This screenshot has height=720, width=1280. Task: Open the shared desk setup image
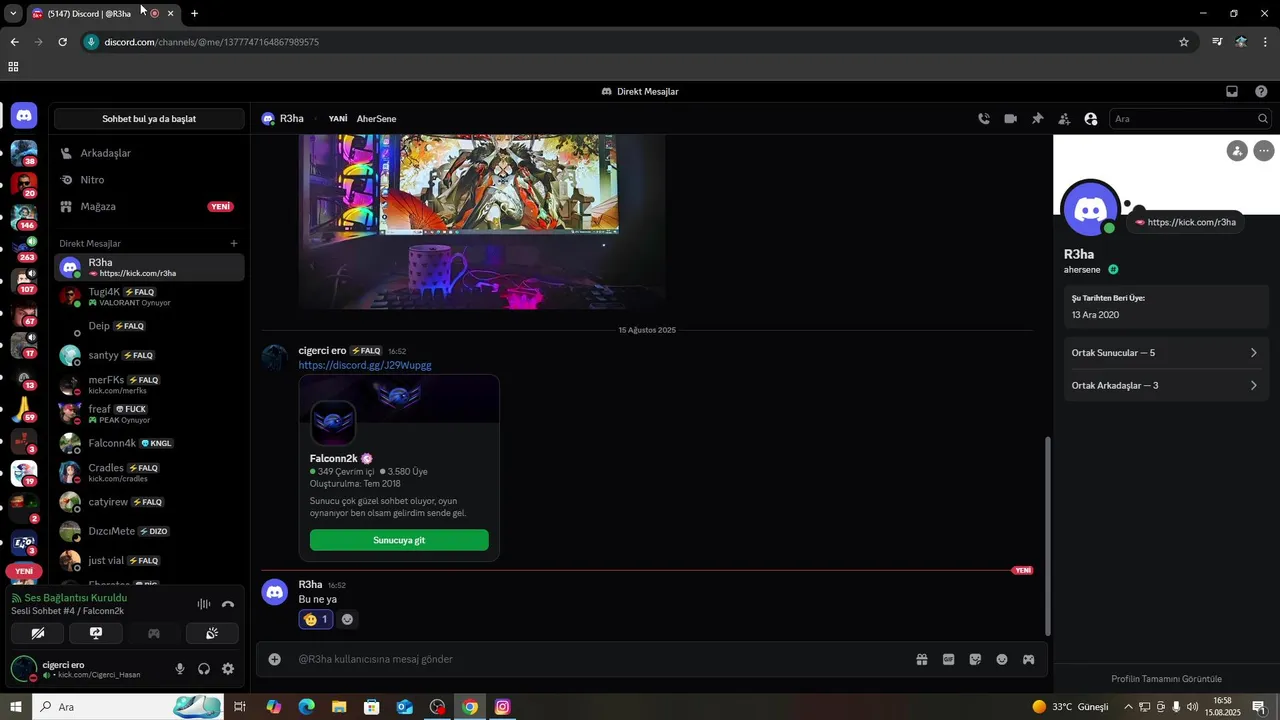(x=482, y=221)
